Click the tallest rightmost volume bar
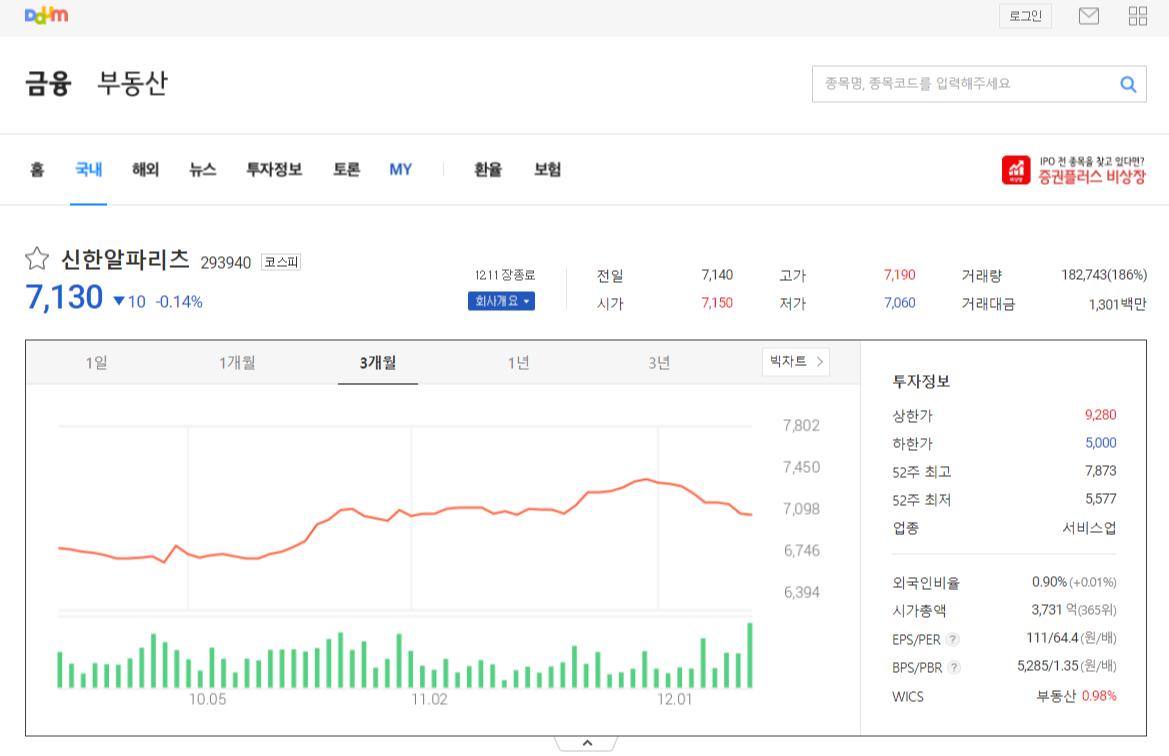Viewport: 1169px width, 756px height. [750, 655]
